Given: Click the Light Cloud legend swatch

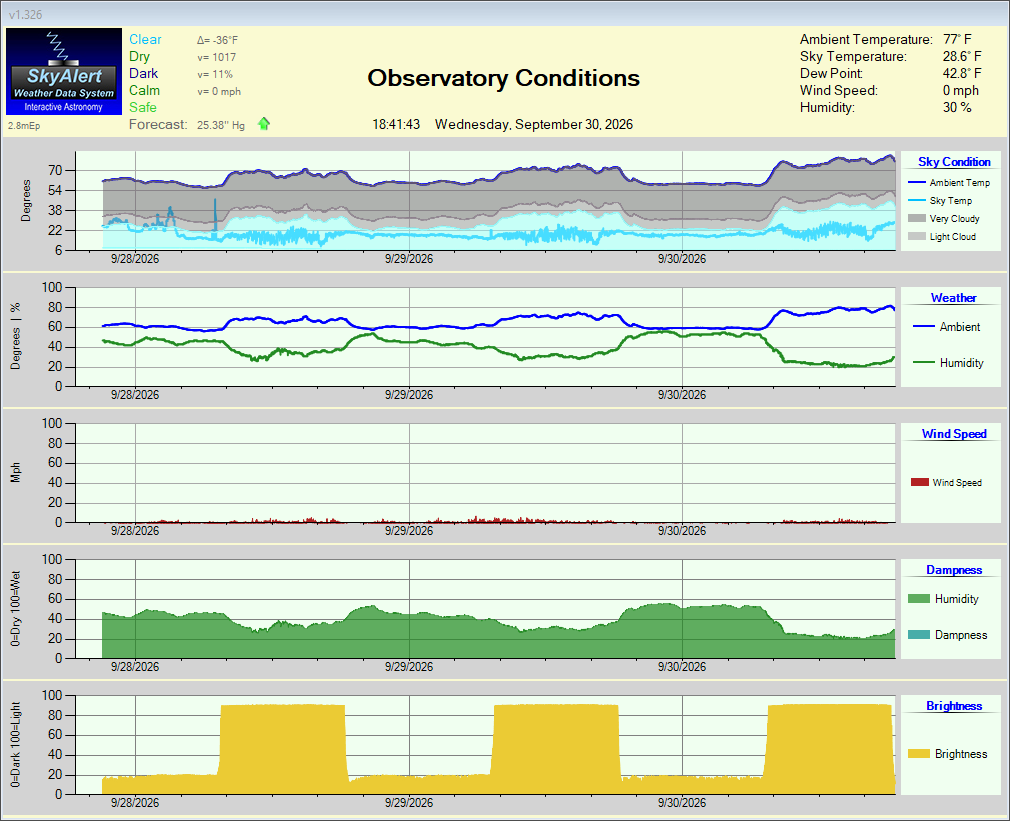Looking at the screenshot, I should tap(916, 236).
